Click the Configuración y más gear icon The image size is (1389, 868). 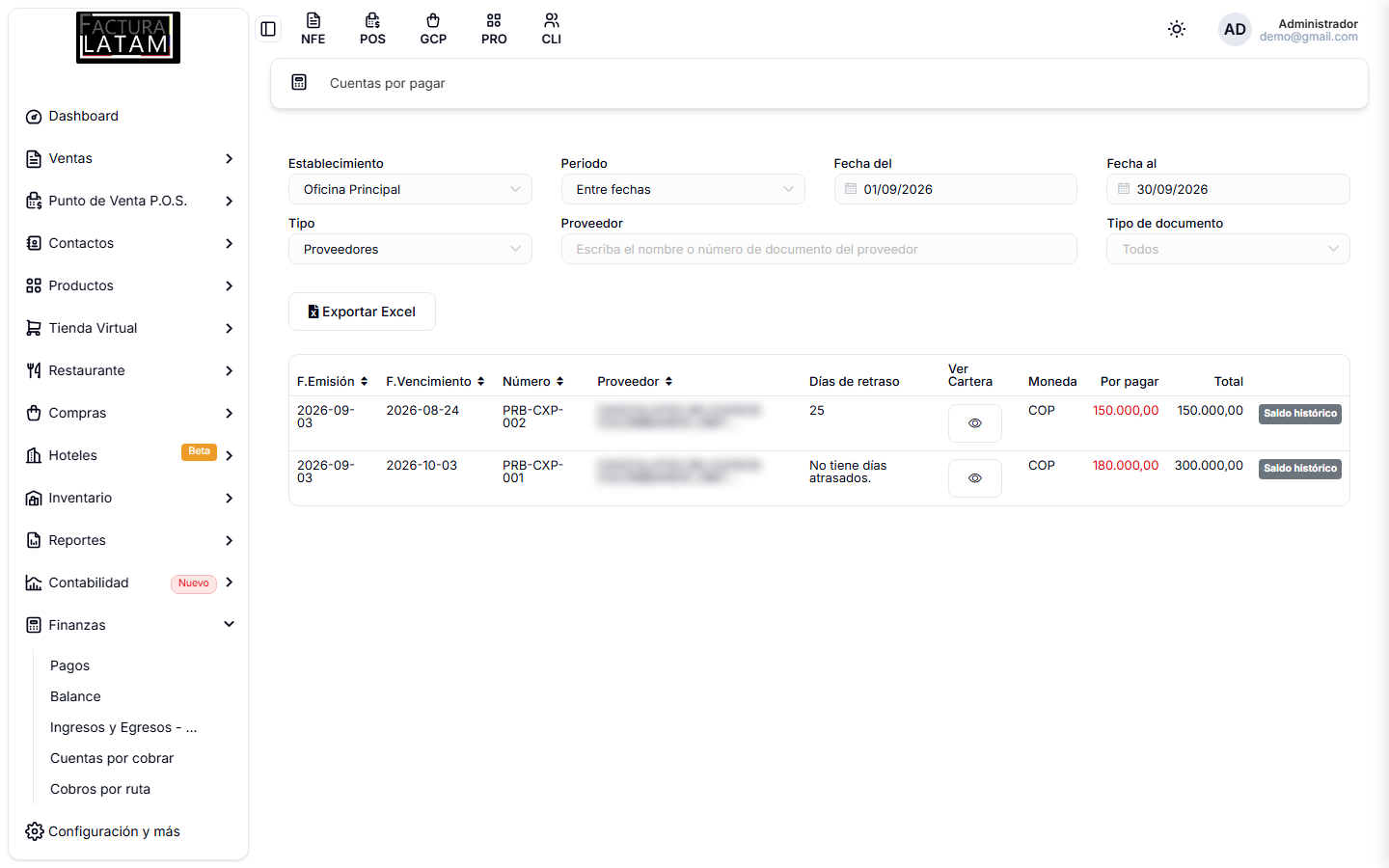click(x=35, y=831)
